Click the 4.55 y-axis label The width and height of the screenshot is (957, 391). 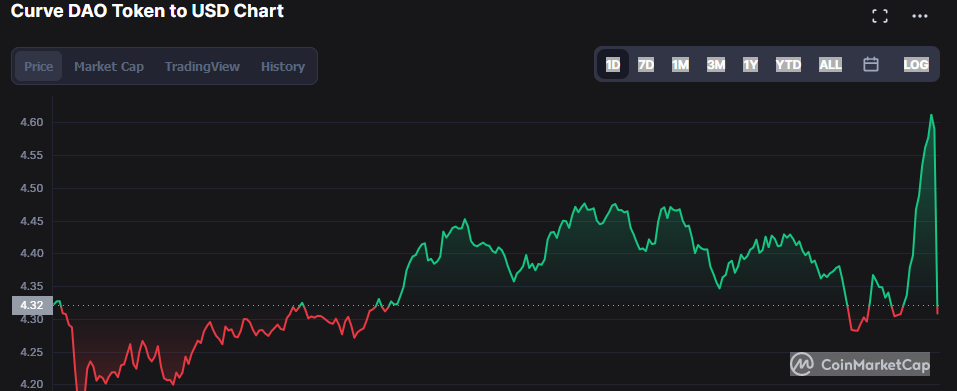coord(32,156)
